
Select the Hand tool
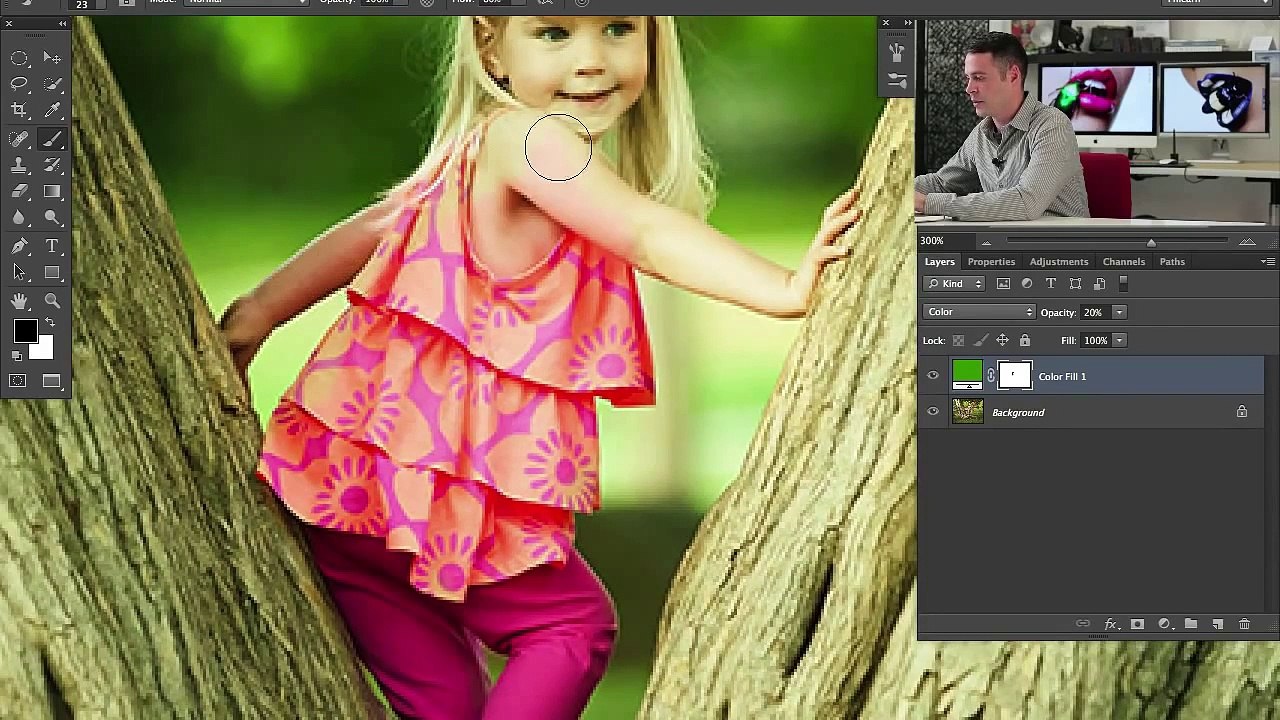click(19, 301)
